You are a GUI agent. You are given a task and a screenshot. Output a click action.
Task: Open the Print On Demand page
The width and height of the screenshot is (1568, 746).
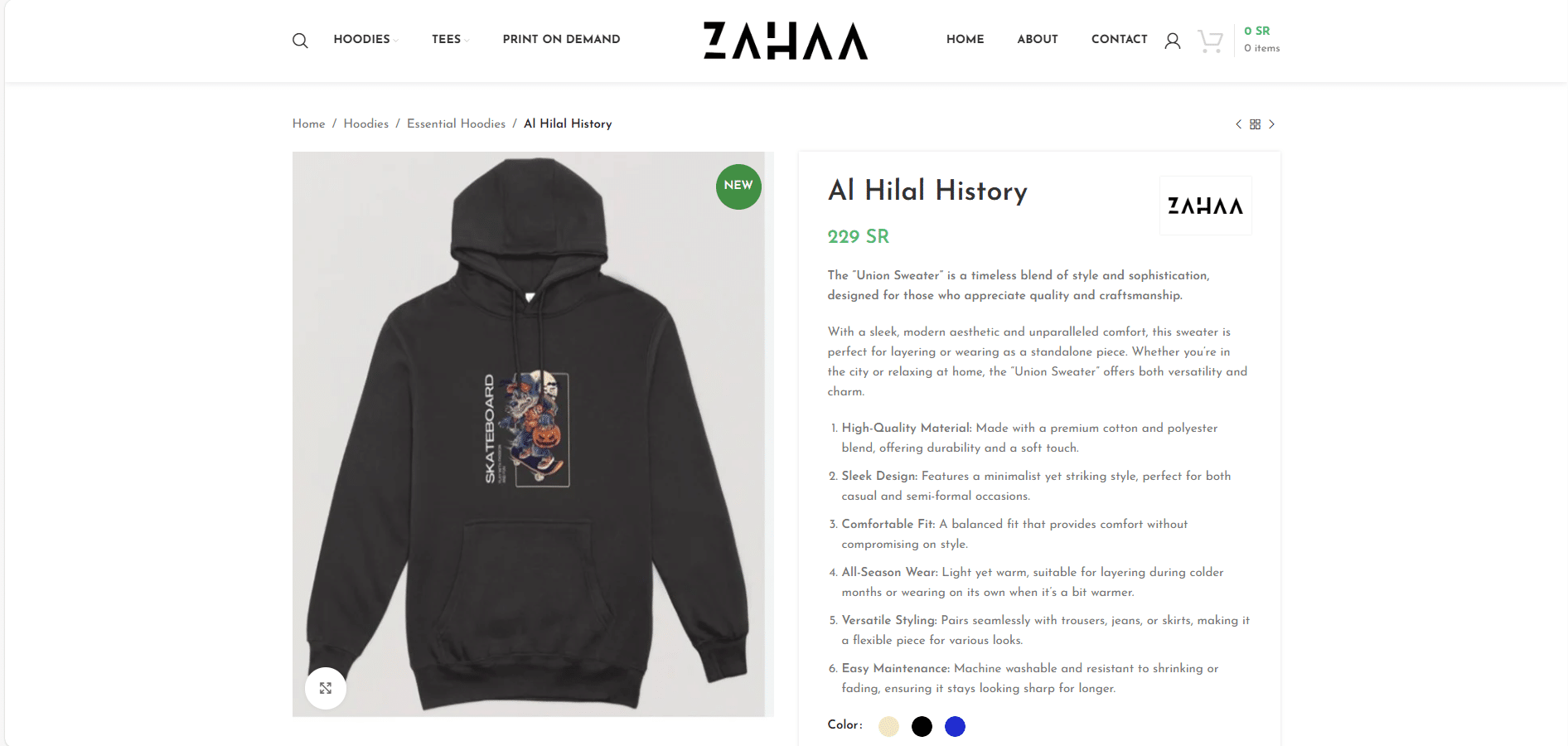[561, 39]
